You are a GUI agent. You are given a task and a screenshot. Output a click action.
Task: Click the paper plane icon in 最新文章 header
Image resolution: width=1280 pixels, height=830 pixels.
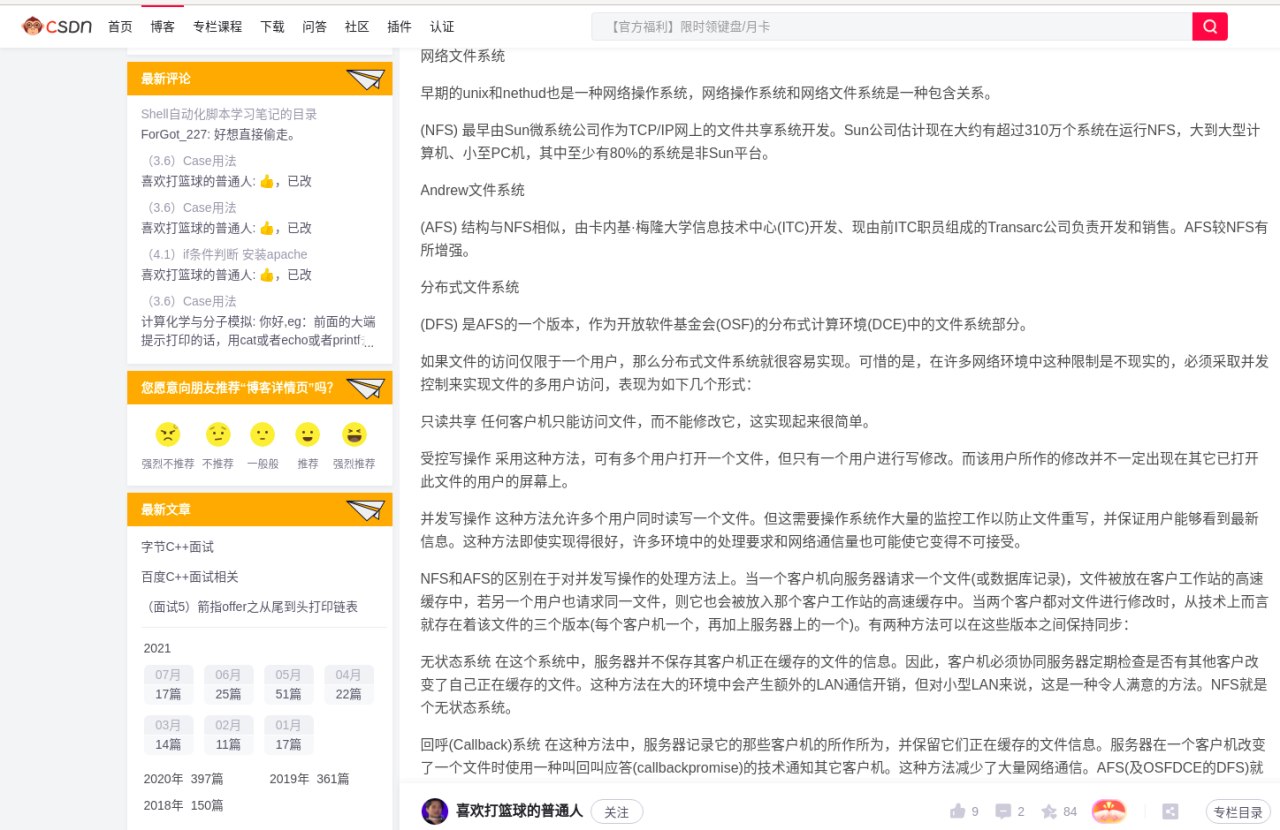(365, 510)
